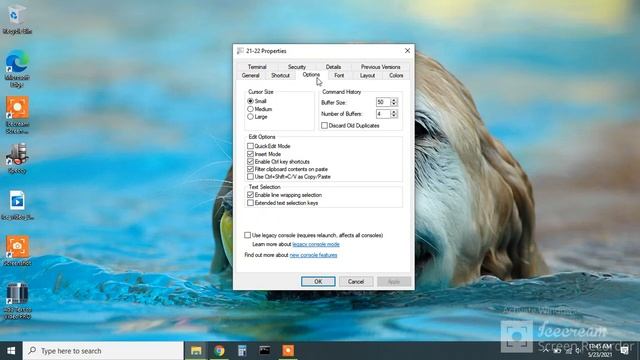The image size is (640, 360).
Task: Close the 21-22 Properties dialog
Action: [407, 51]
